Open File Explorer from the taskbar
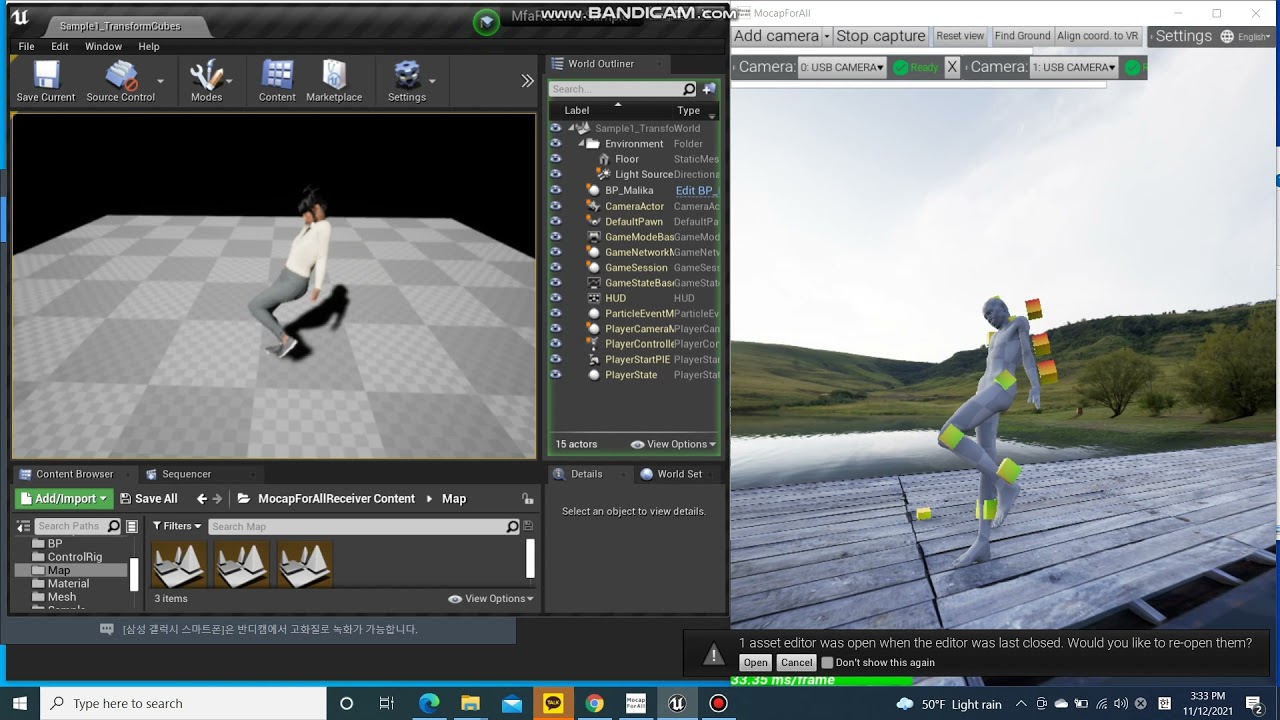 (470, 703)
